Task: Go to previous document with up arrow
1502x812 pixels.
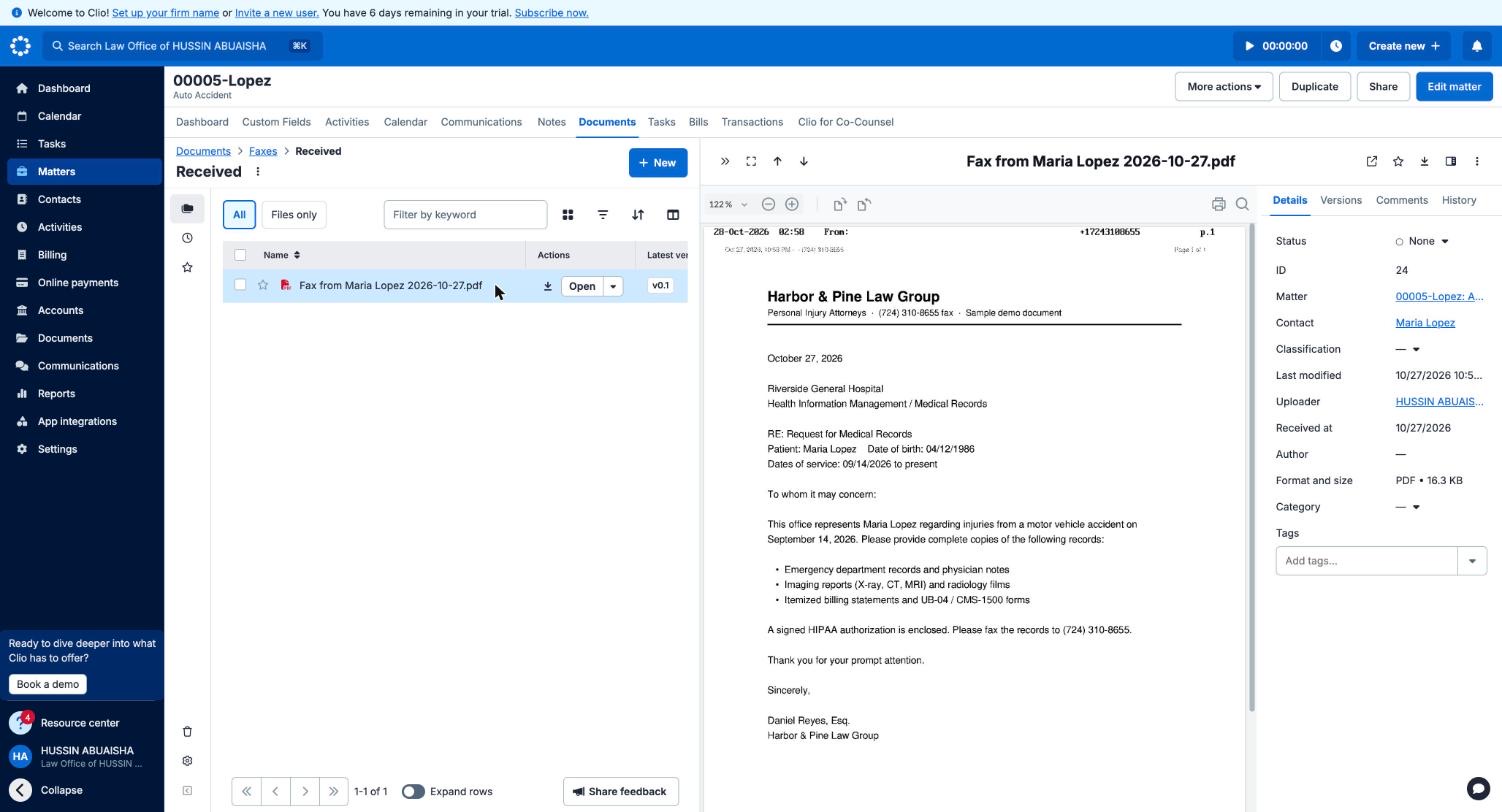Action: pyautogui.click(x=777, y=162)
